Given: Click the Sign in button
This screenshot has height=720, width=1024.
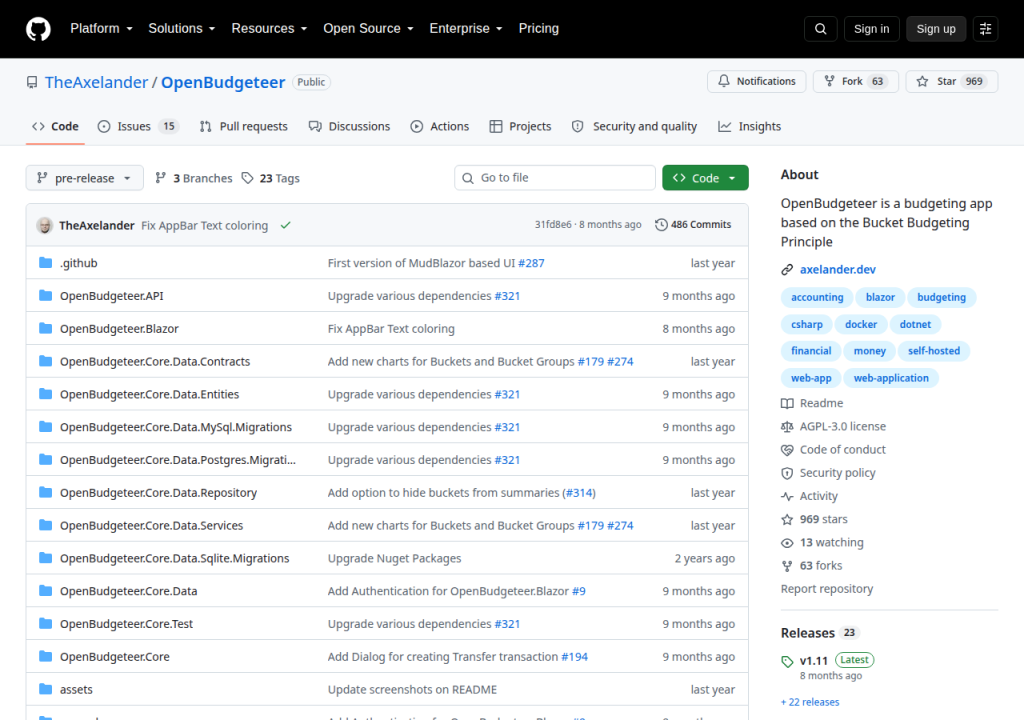Looking at the screenshot, I should pyautogui.click(x=871, y=29).
